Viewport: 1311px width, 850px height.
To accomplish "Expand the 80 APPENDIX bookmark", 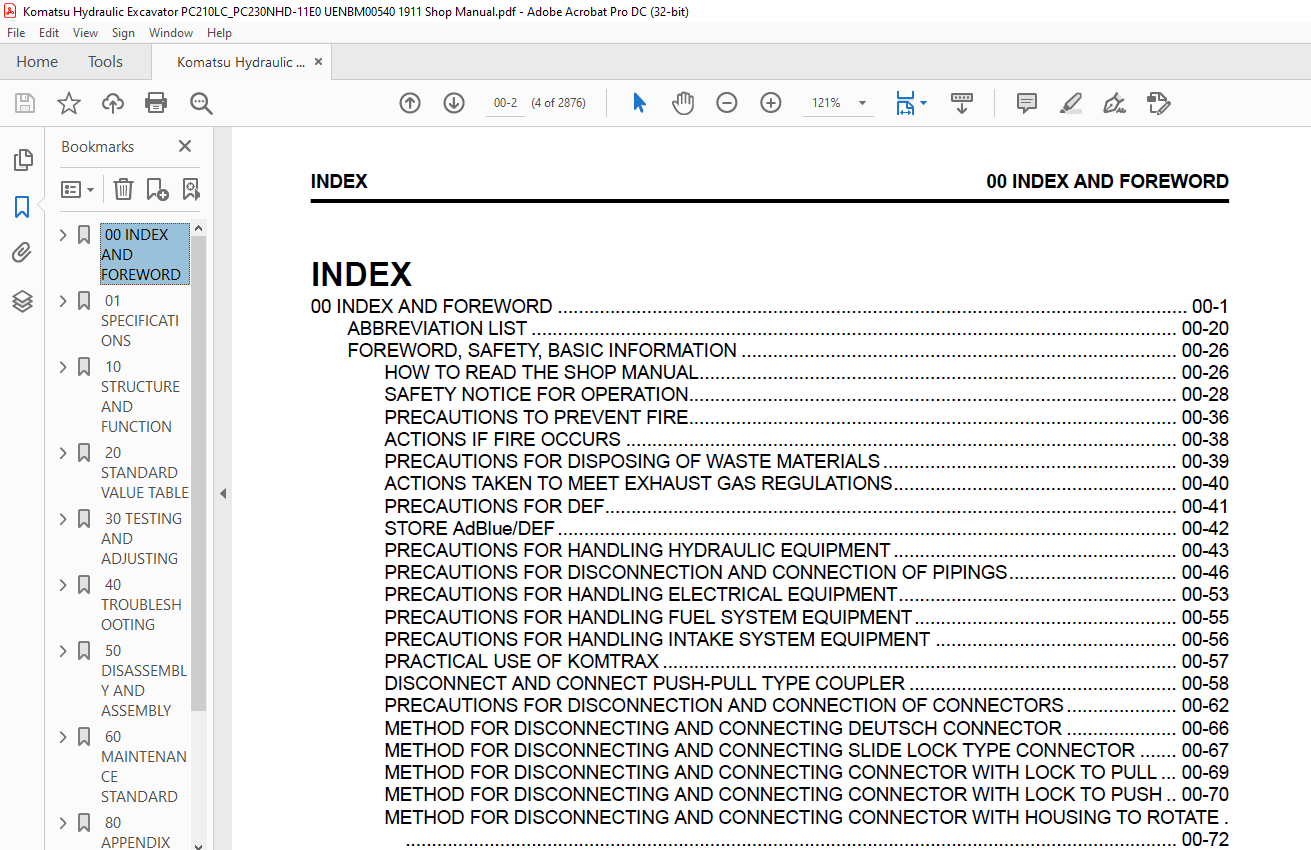I will click(x=63, y=823).
